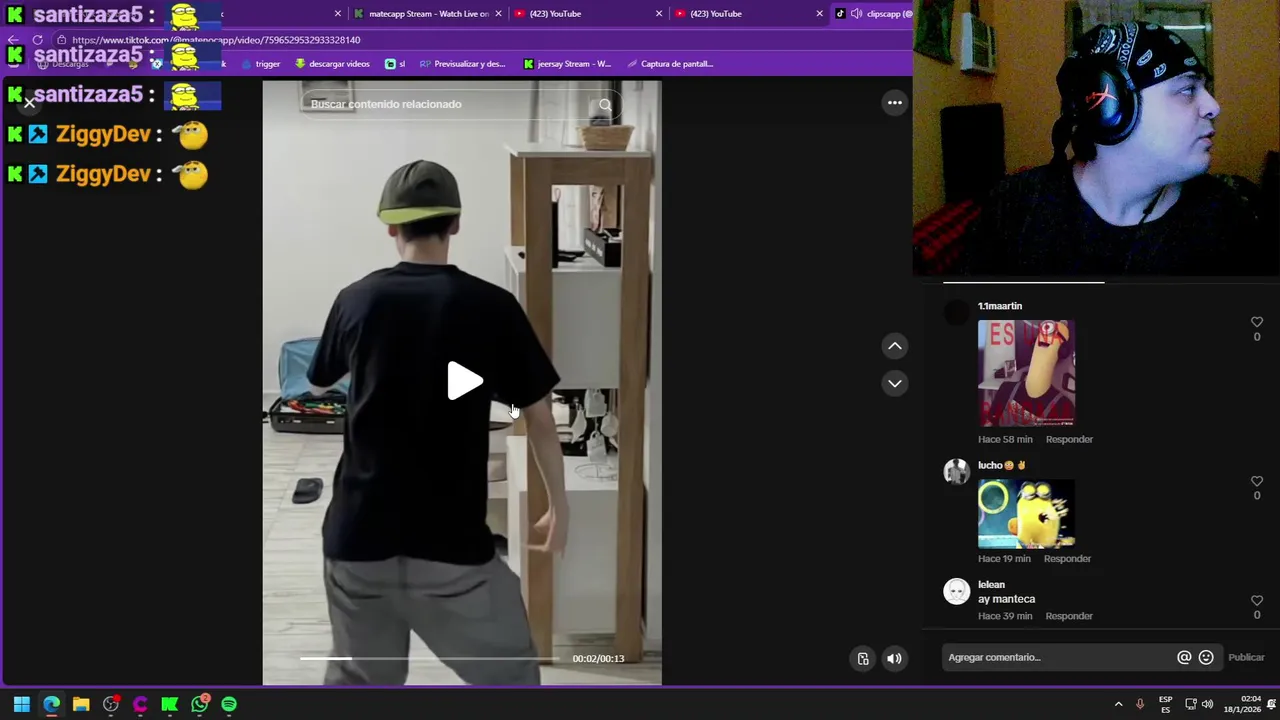The image size is (1280, 720).
Task: Open lucho's profile avatar
Action: pos(957,471)
